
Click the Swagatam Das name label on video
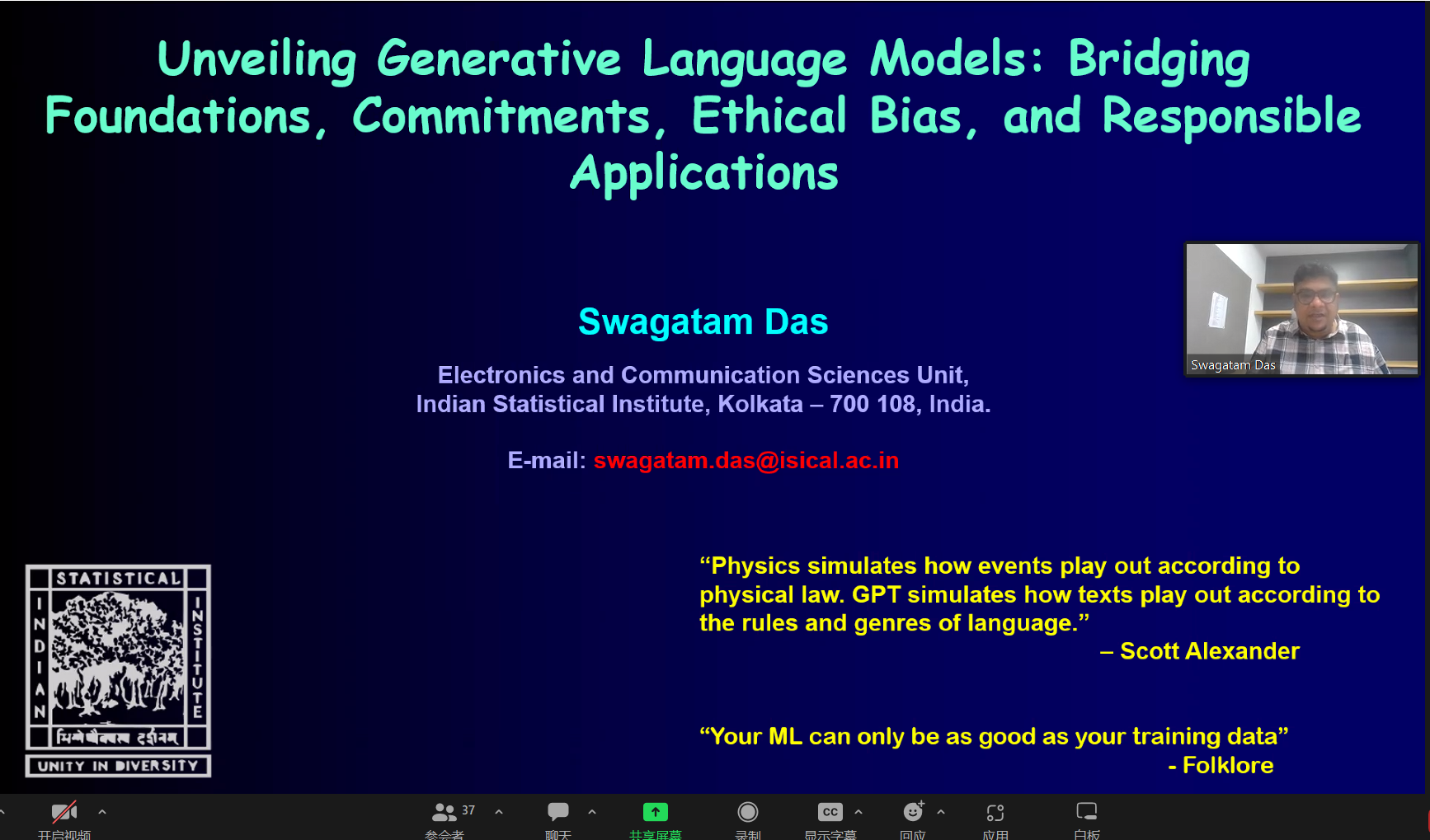(x=1233, y=365)
